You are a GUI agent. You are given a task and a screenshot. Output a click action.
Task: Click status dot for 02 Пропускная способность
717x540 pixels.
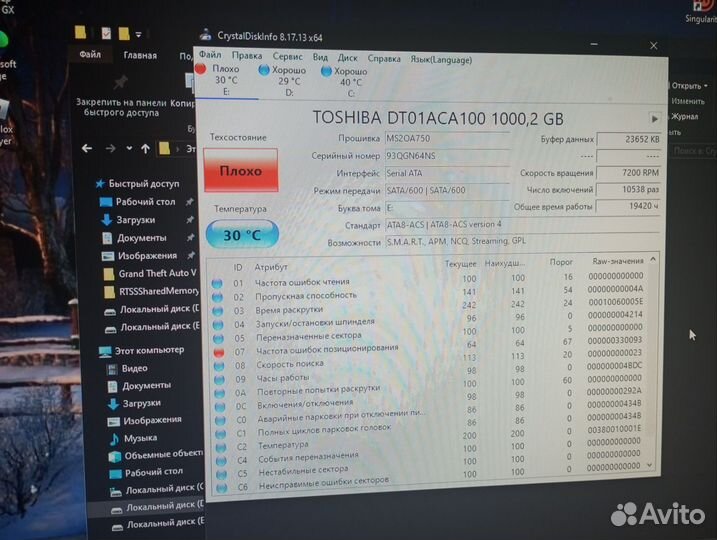click(x=218, y=297)
